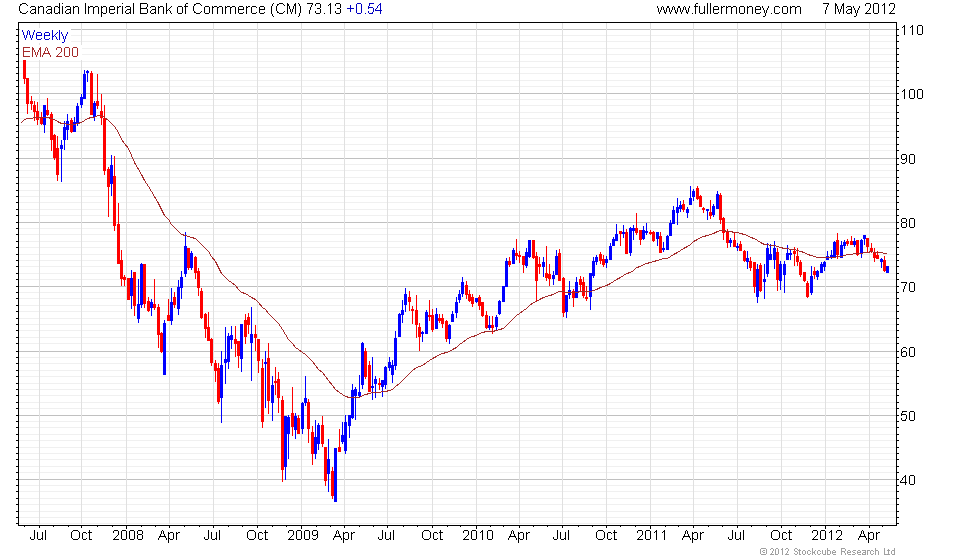980x560 pixels.
Task: Click the 'Oct' label just before 2011
Action: pos(606,536)
